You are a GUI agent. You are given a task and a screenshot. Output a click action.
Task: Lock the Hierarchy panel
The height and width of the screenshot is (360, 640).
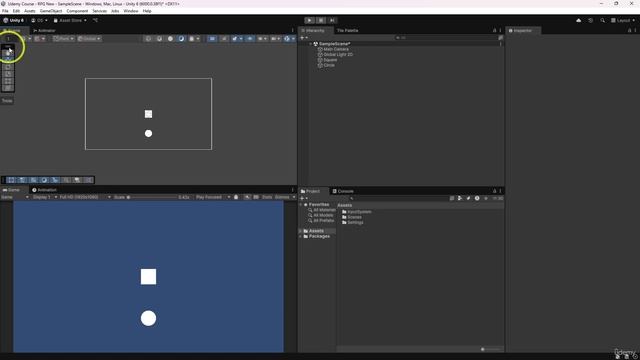click(494, 31)
